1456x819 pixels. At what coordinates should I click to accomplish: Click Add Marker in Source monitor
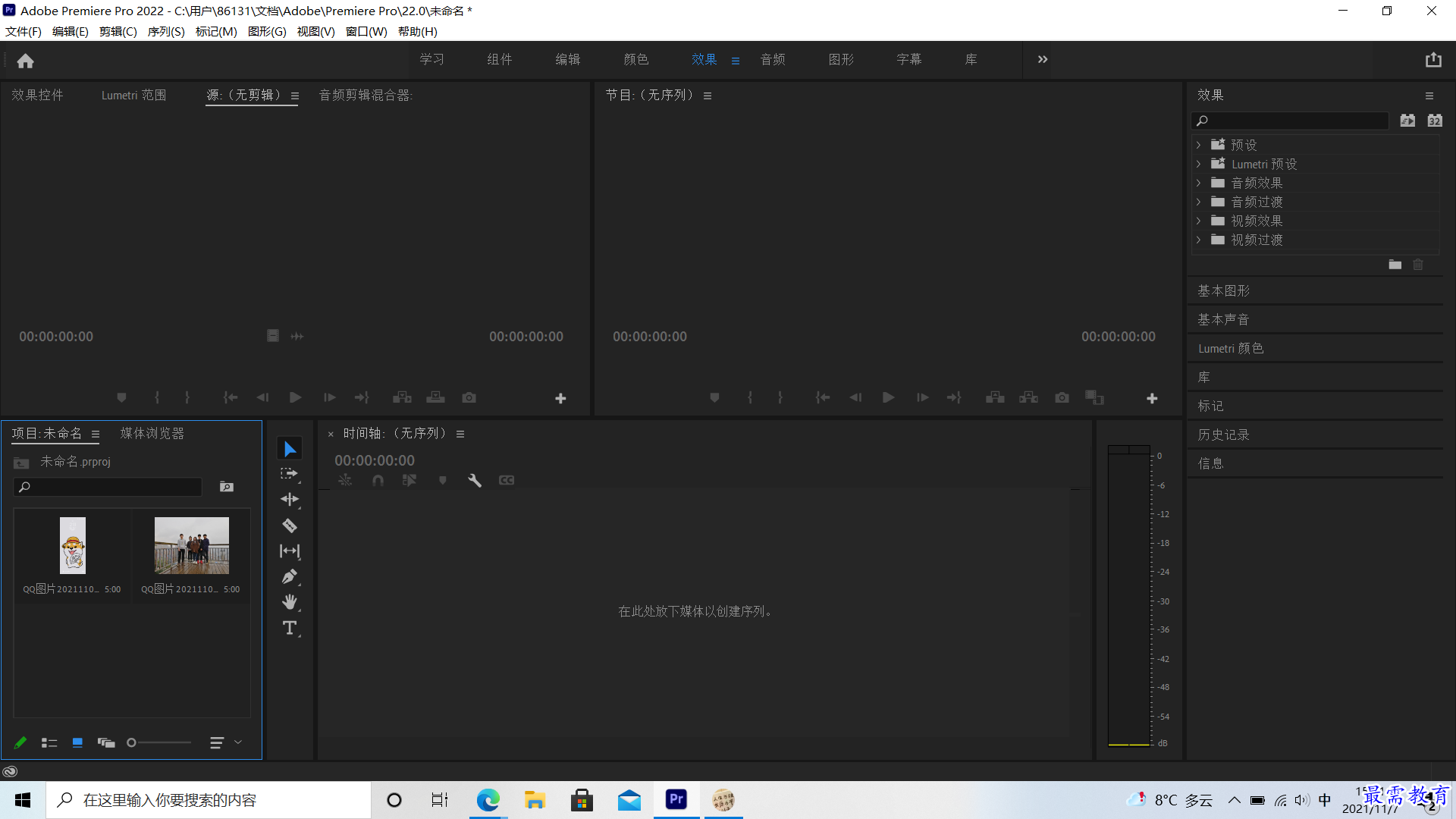point(121,397)
